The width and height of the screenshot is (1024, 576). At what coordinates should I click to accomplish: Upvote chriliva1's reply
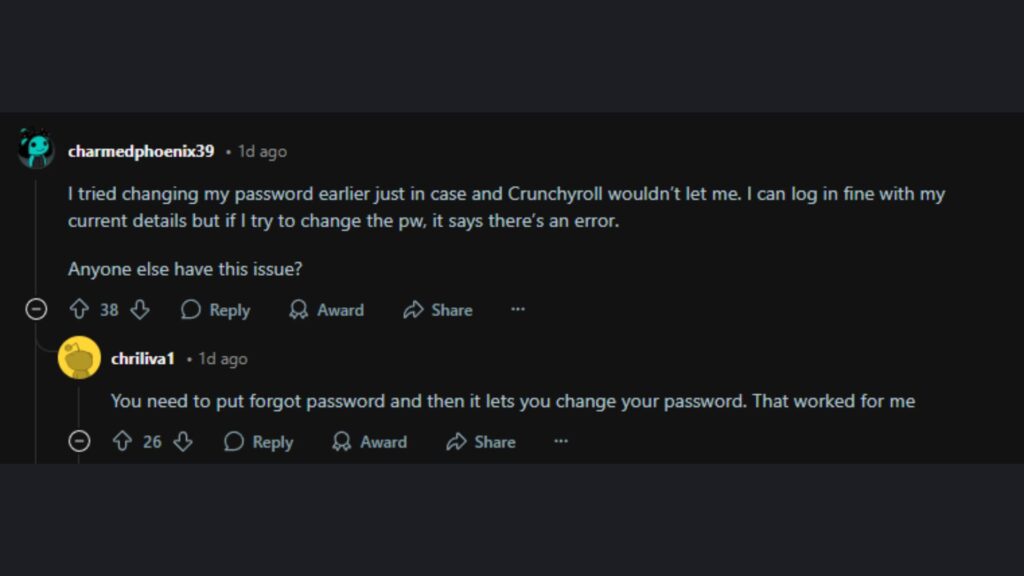tap(120, 441)
